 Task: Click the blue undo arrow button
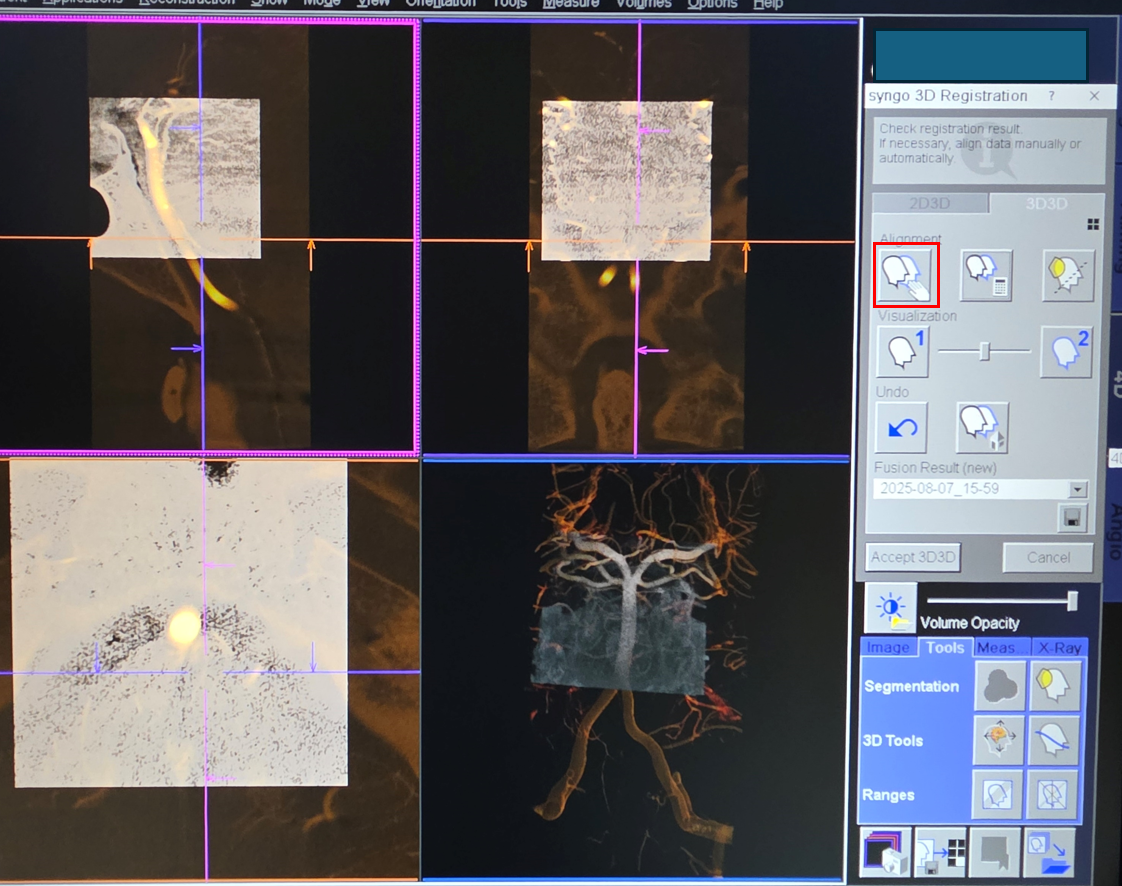[902, 428]
